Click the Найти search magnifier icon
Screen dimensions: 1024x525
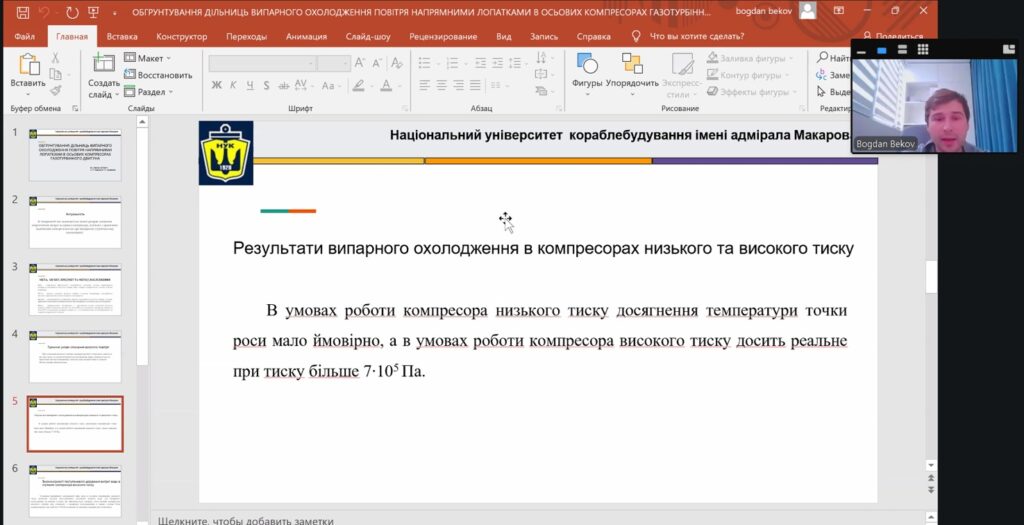[x=821, y=58]
